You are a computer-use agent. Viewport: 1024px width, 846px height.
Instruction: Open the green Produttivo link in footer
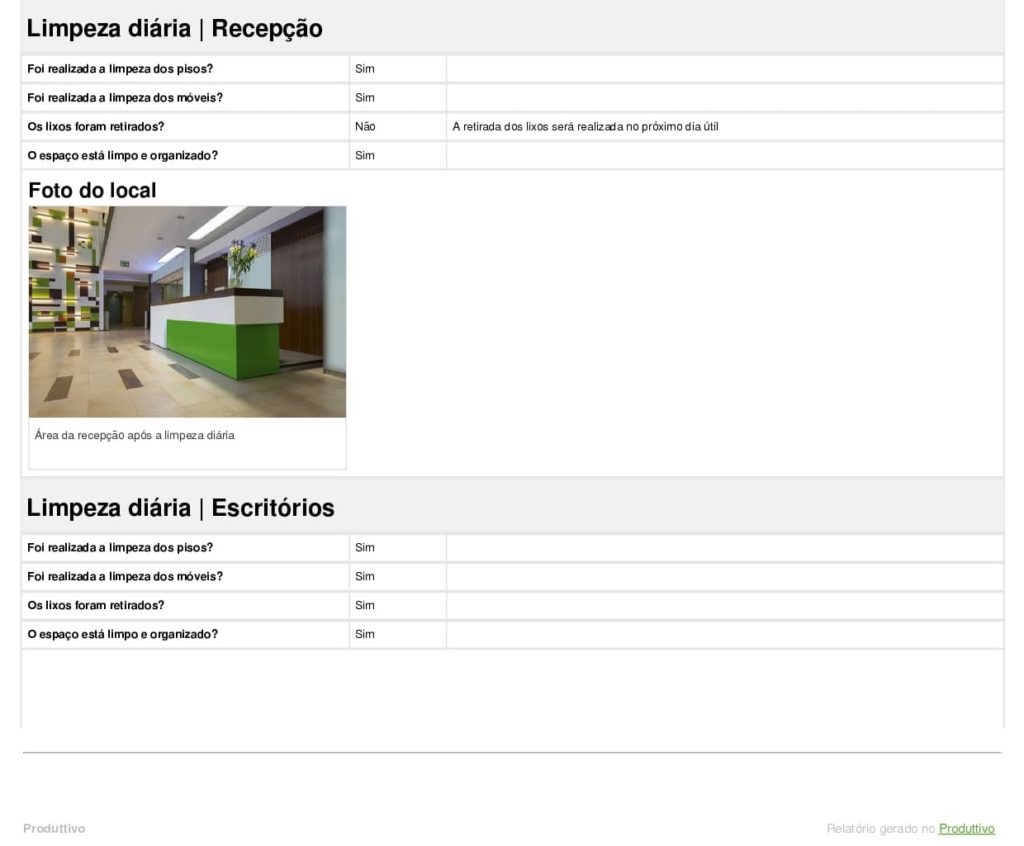pyautogui.click(x=966, y=829)
